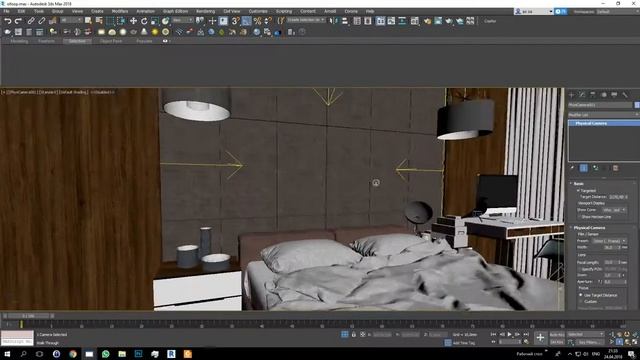Open the reference coordinate system View dropdown
Viewport: 640px width, 360px height.
182,20
